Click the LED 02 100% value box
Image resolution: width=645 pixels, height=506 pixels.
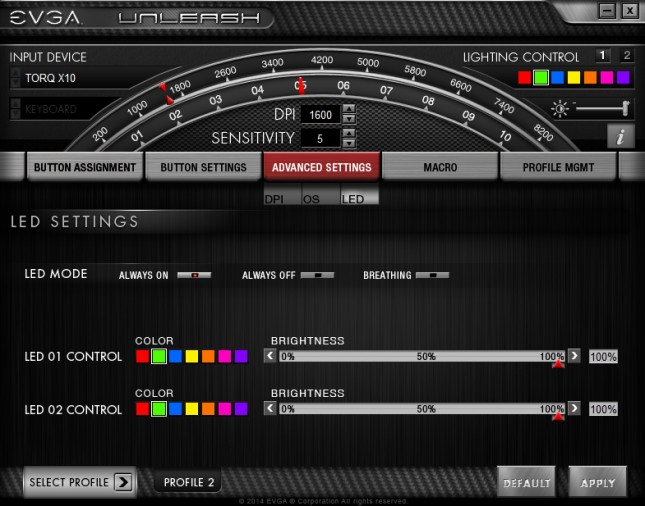(603, 409)
